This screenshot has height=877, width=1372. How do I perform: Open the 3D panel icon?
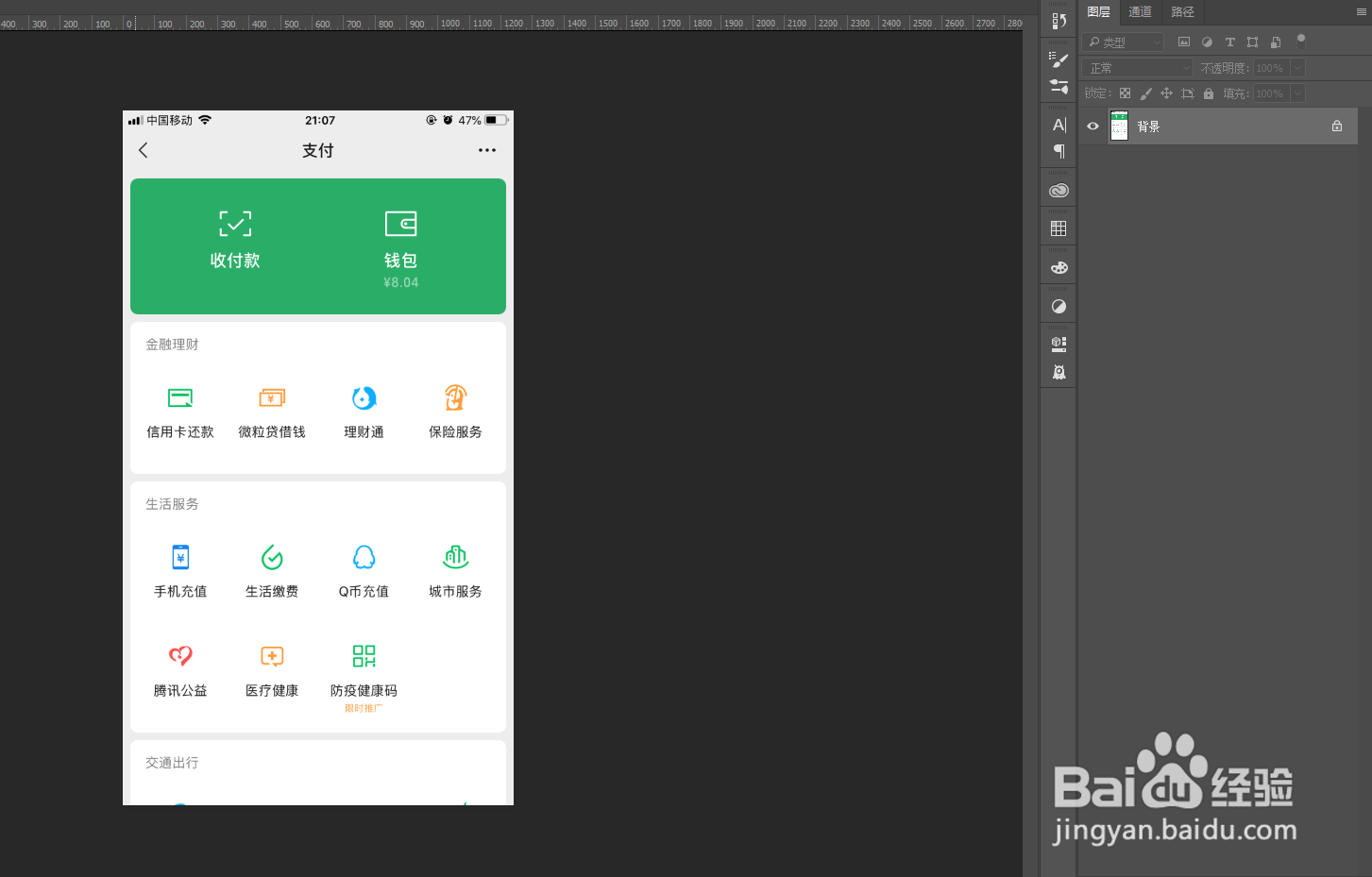click(x=1059, y=344)
